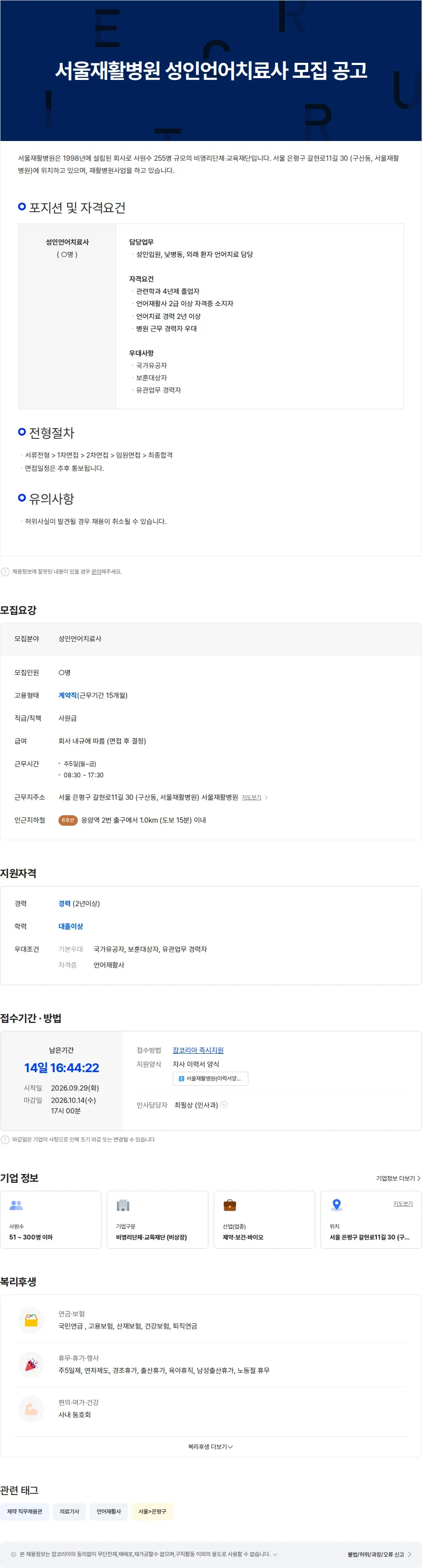Select the 제약 직무채용관 tag
422x1568 pixels.
coord(25,1511)
